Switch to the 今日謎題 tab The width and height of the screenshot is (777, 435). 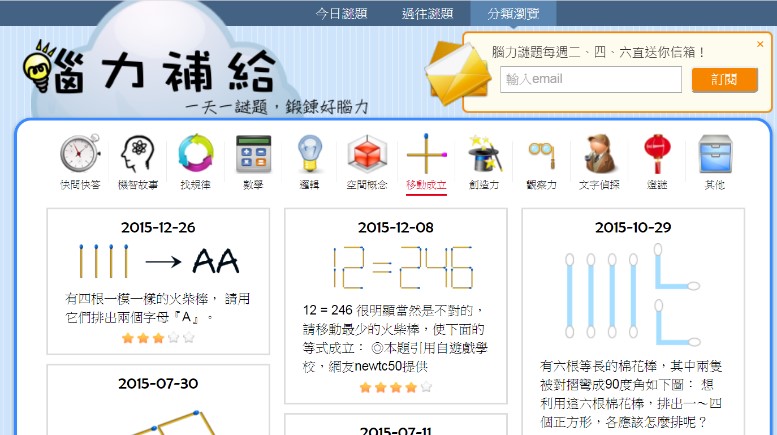click(x=341, y=13)
